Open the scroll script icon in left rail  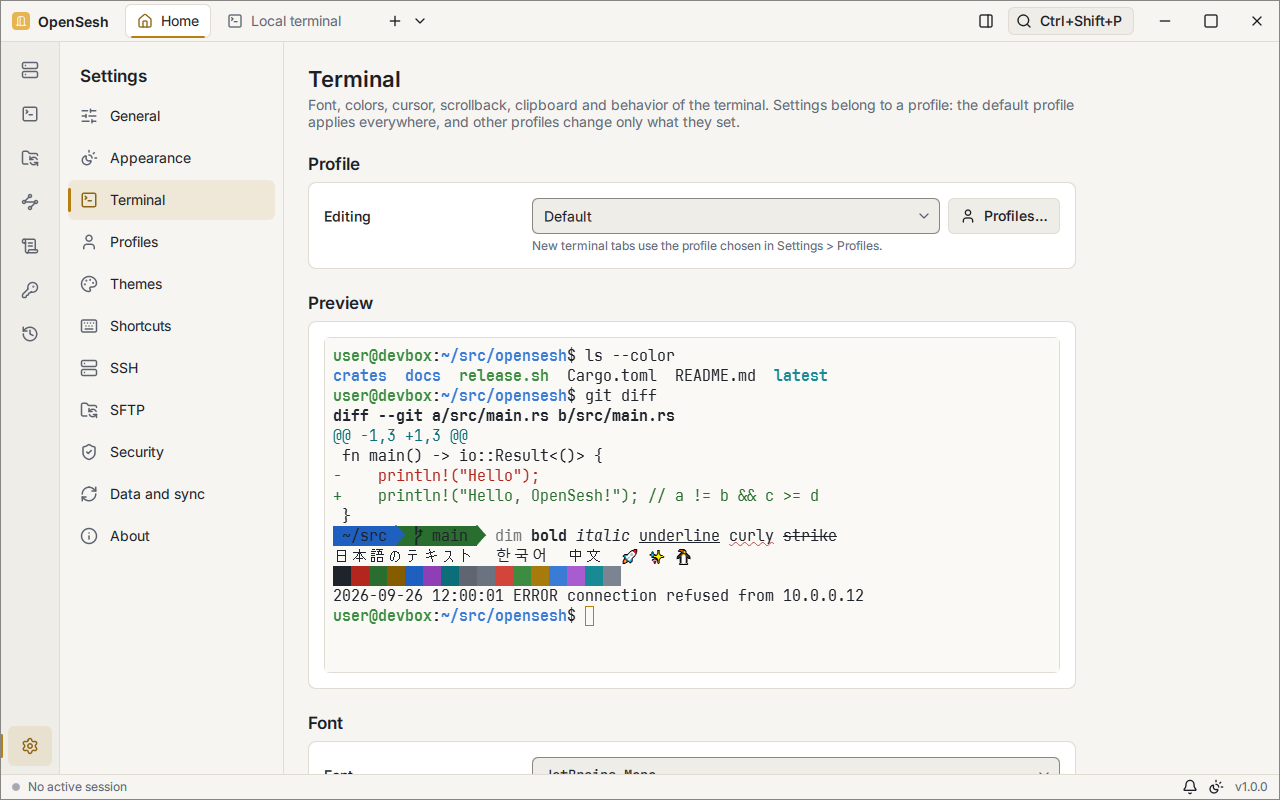coord(30,246)
